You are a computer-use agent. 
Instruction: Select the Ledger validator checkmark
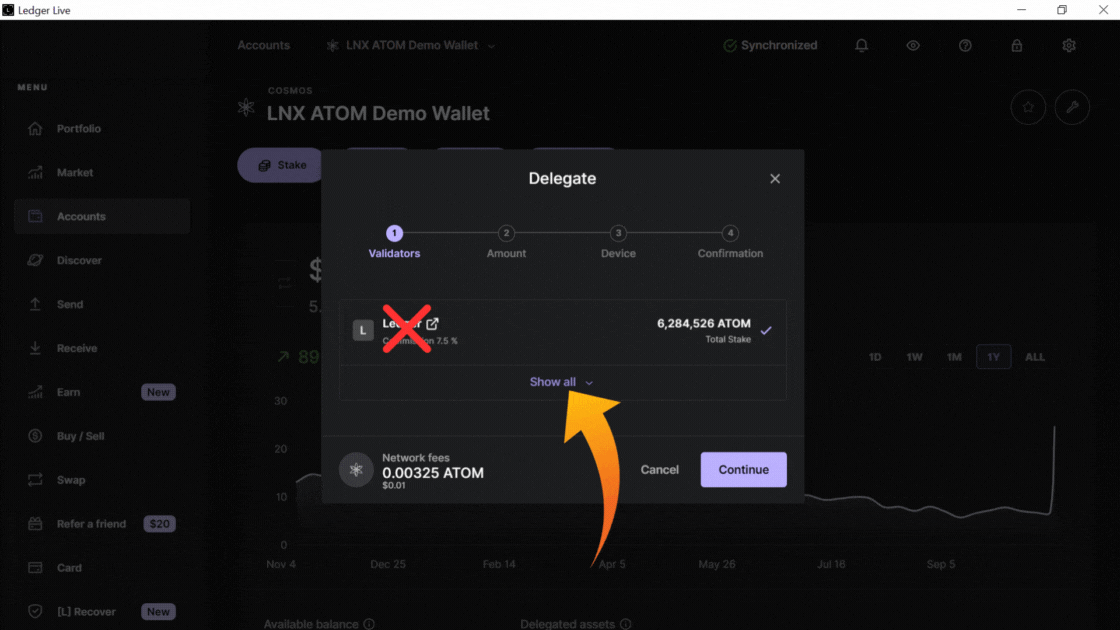(766, 331)
